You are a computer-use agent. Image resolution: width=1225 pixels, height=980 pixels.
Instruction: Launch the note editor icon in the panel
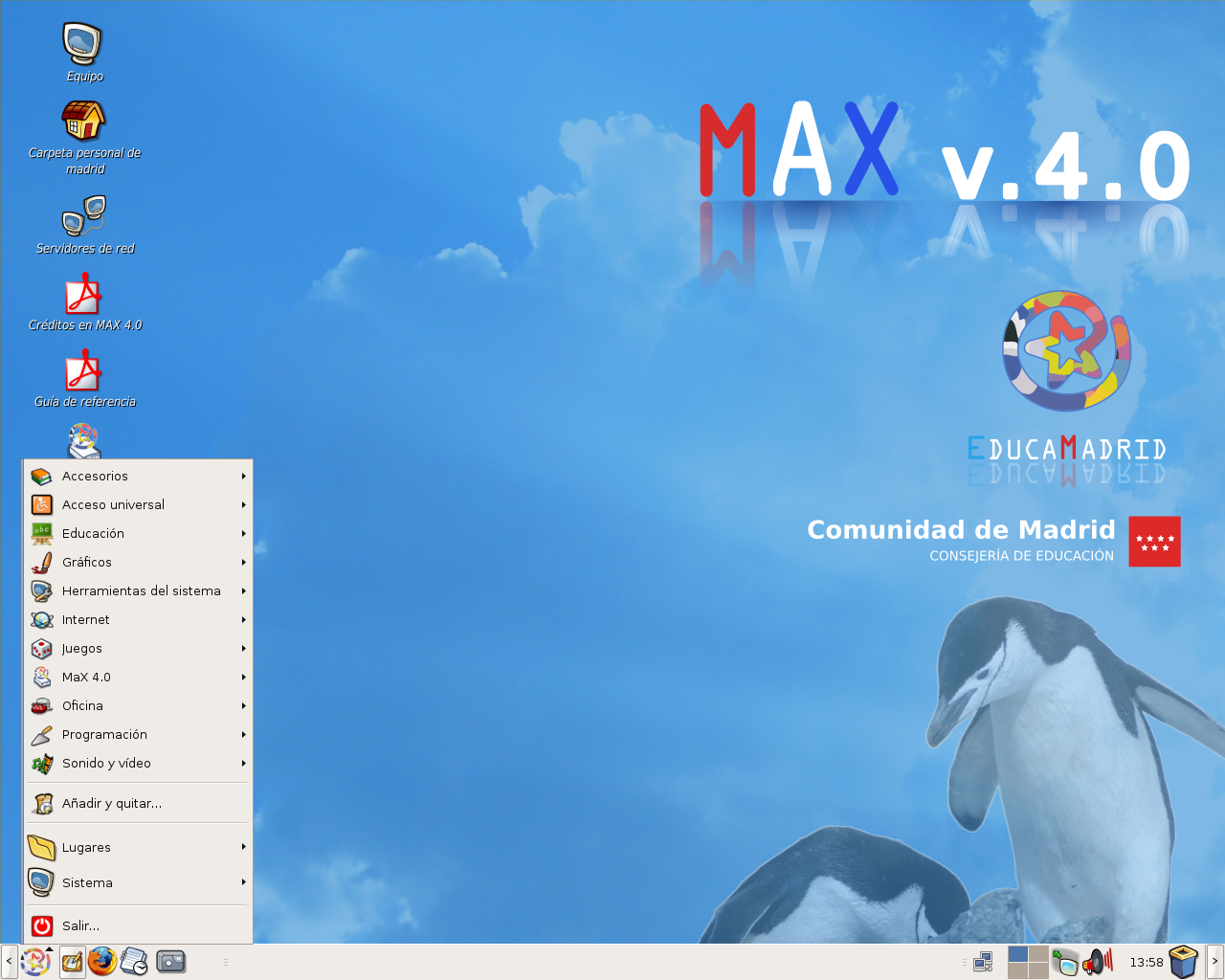73,962
